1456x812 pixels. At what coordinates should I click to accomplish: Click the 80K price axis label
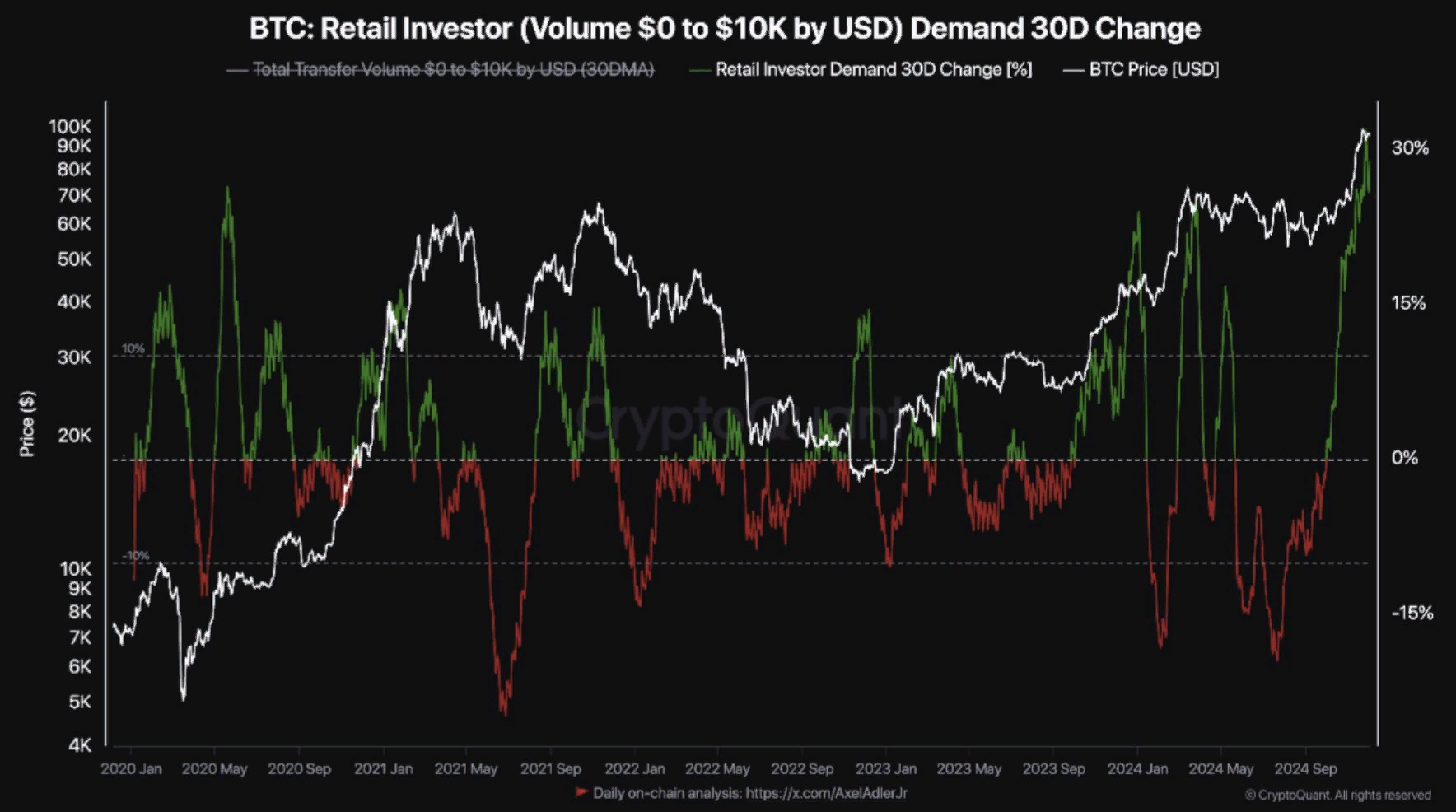point(75,169)
